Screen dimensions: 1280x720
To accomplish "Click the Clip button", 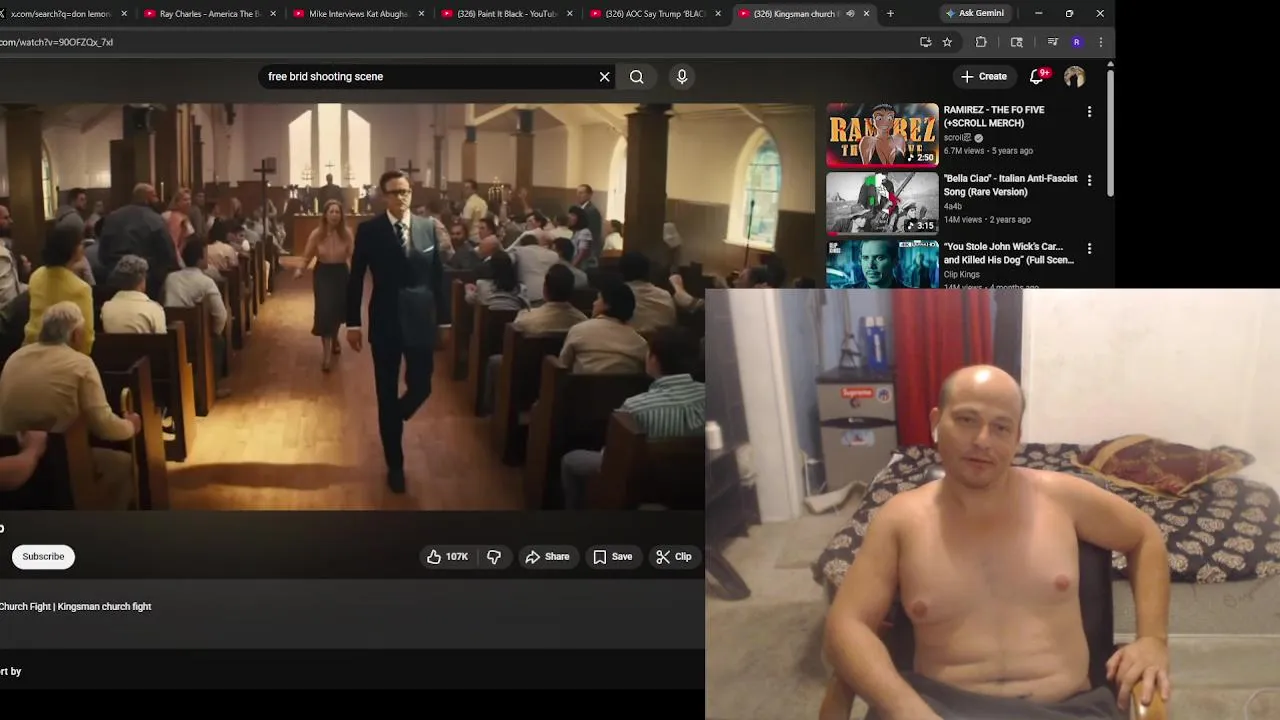I will tap(673, 557).
